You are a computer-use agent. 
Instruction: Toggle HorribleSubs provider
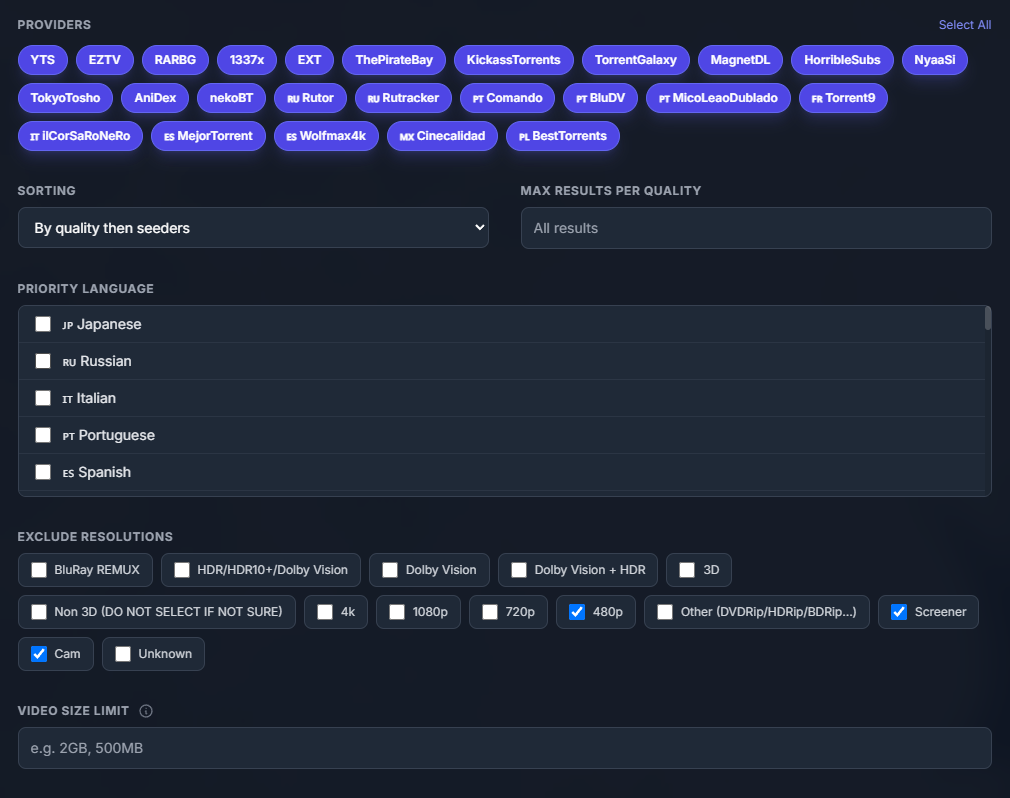(x=842, y=60)
